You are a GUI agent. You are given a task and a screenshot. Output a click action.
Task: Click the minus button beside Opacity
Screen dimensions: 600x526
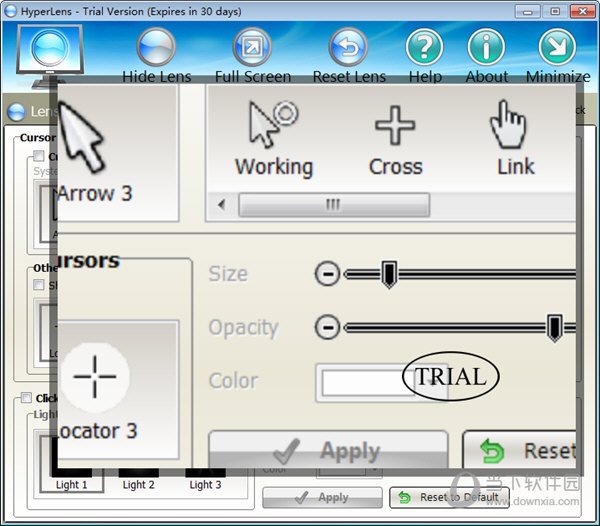327,327
